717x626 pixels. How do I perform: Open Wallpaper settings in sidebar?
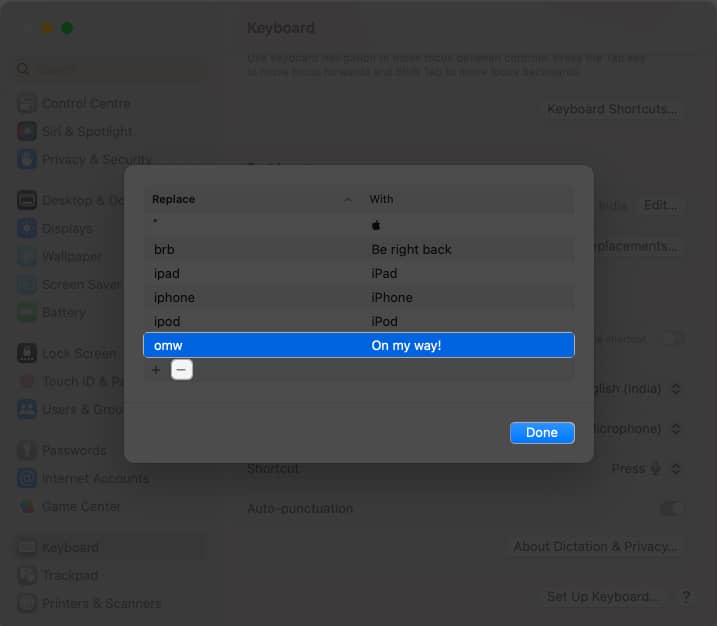point(60,256)
